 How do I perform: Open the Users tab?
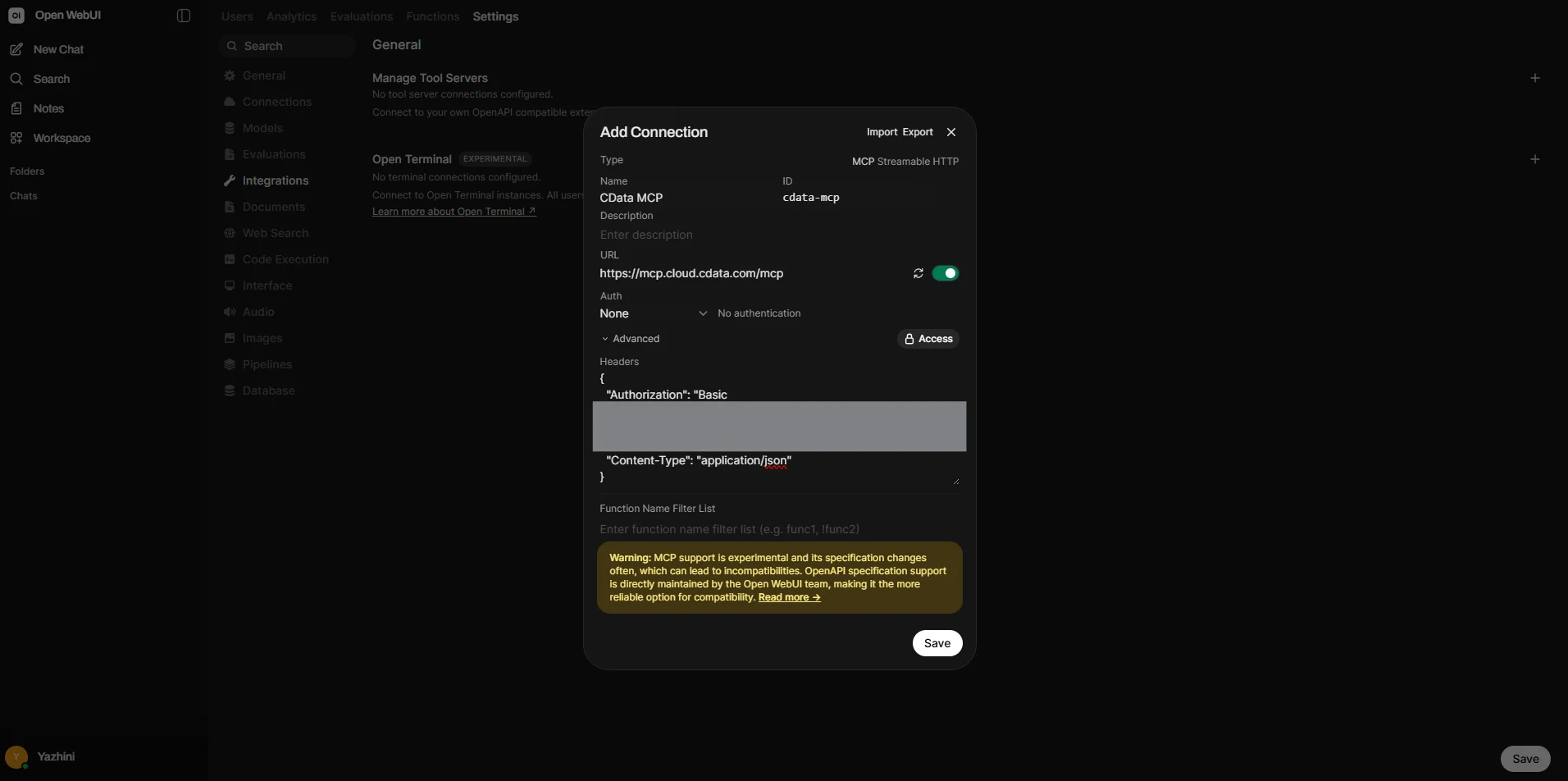237,16
